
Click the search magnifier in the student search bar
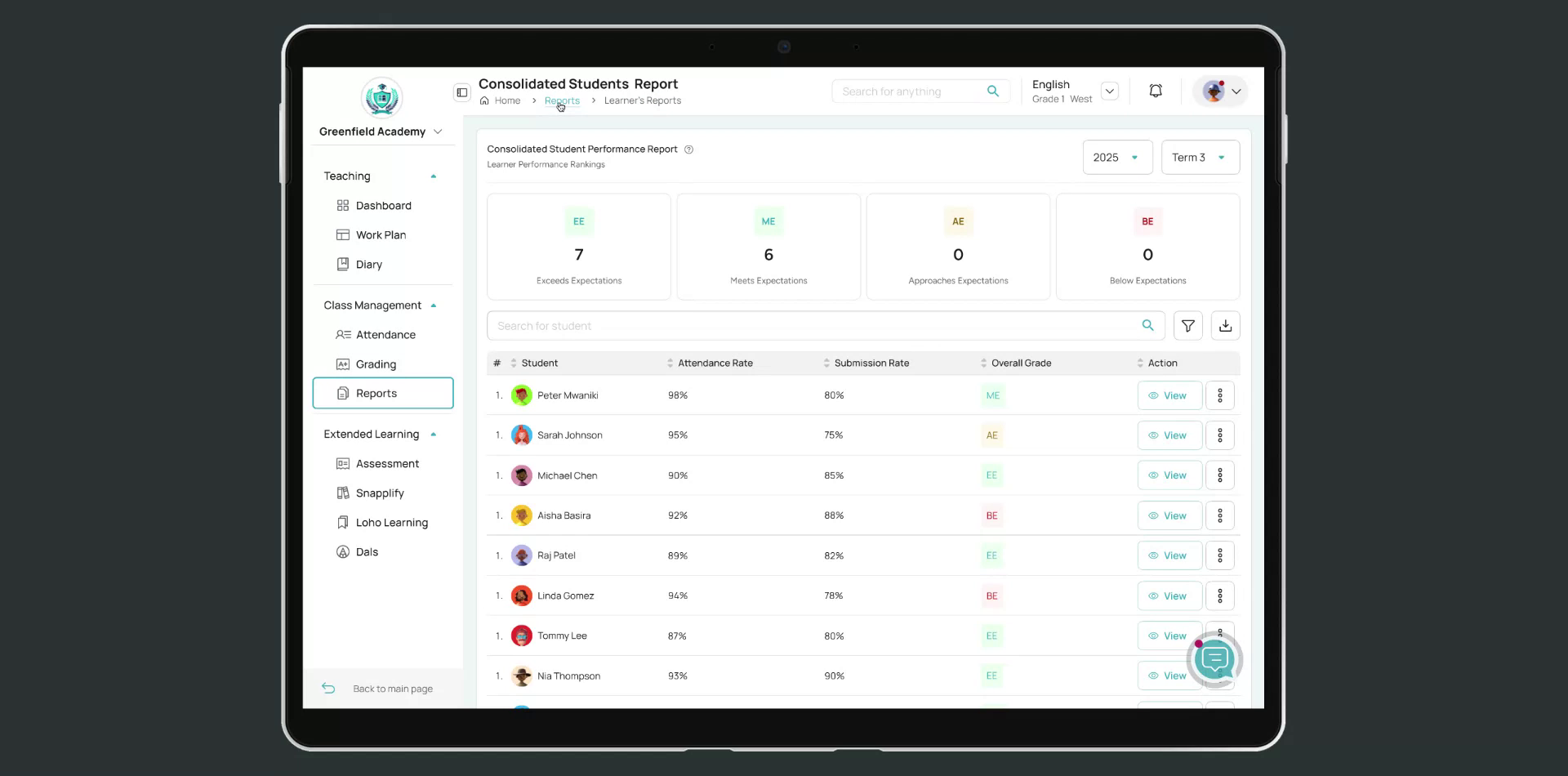coord(1147,325)
